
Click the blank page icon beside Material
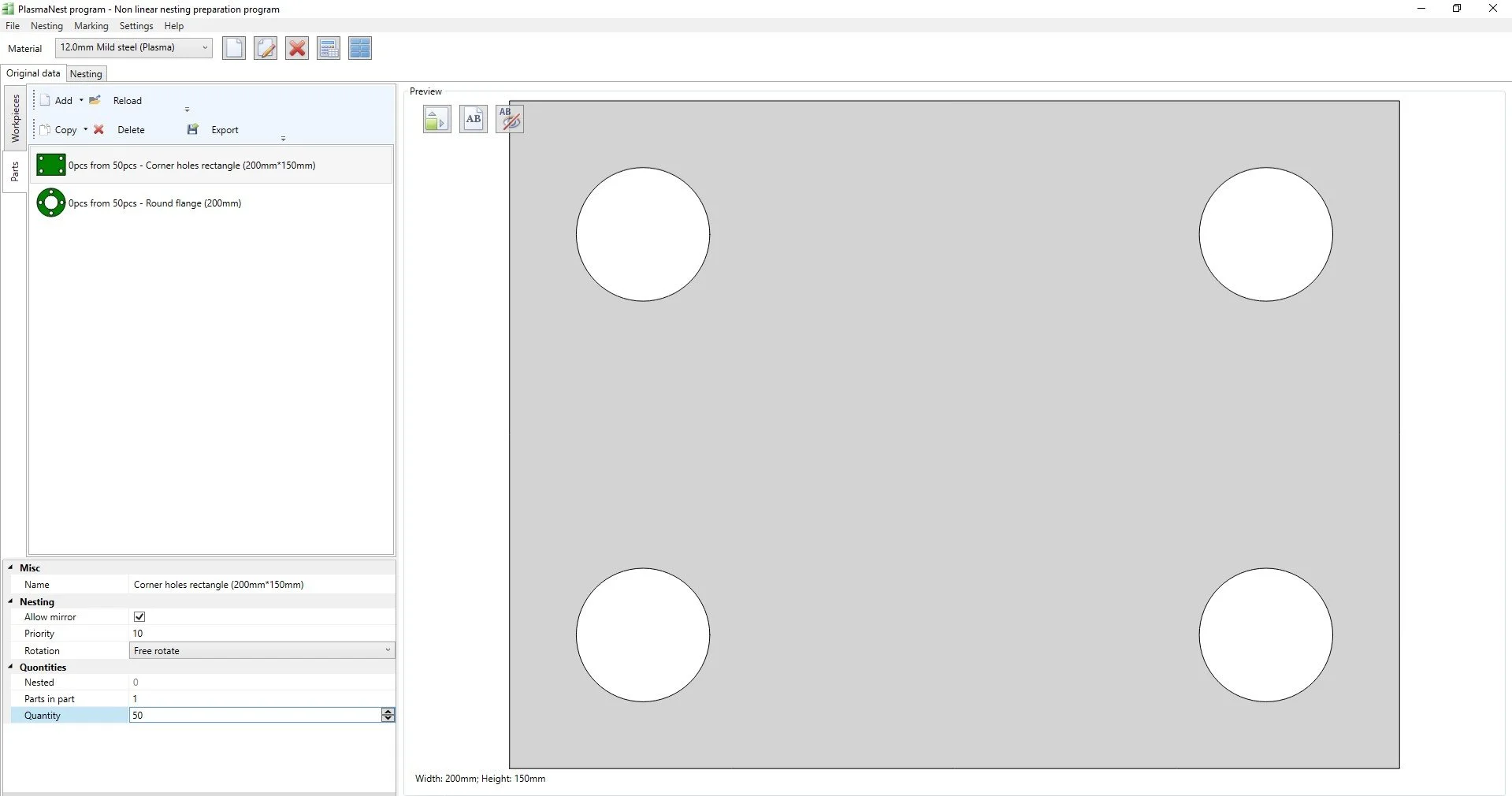point(234,48)
